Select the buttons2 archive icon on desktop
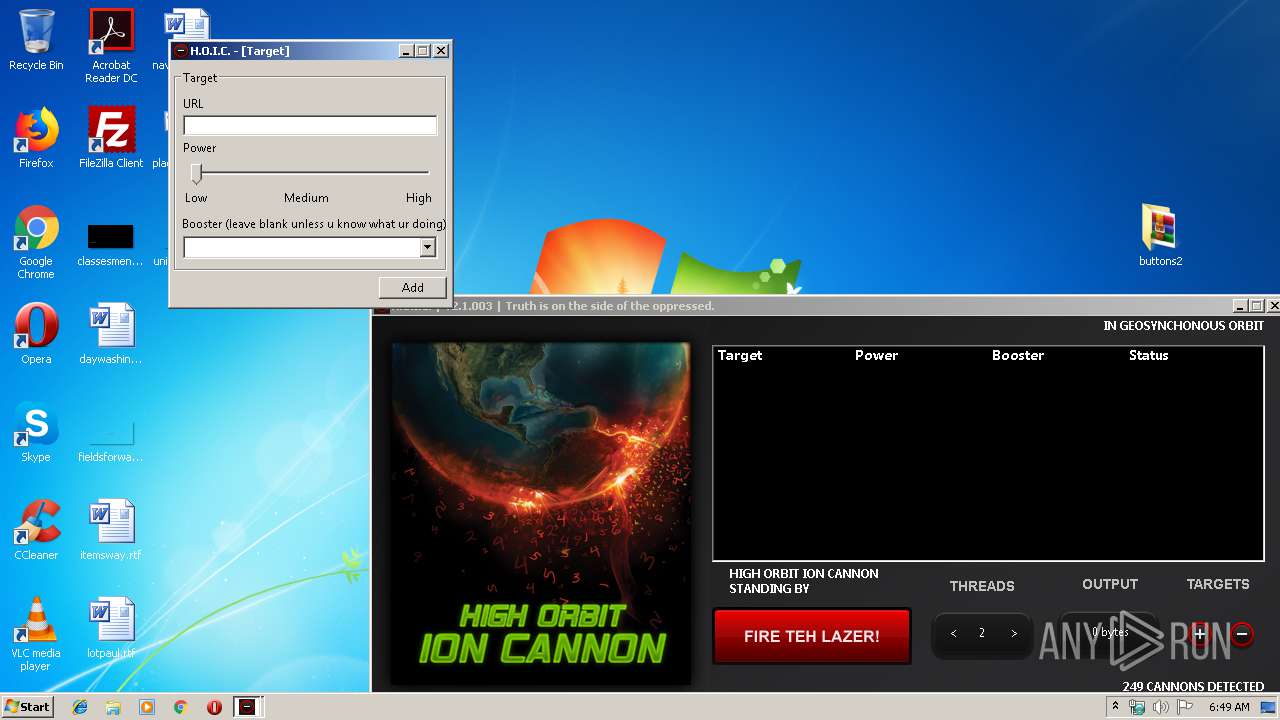This screenshot has height=720, width=1280. 1160,235
